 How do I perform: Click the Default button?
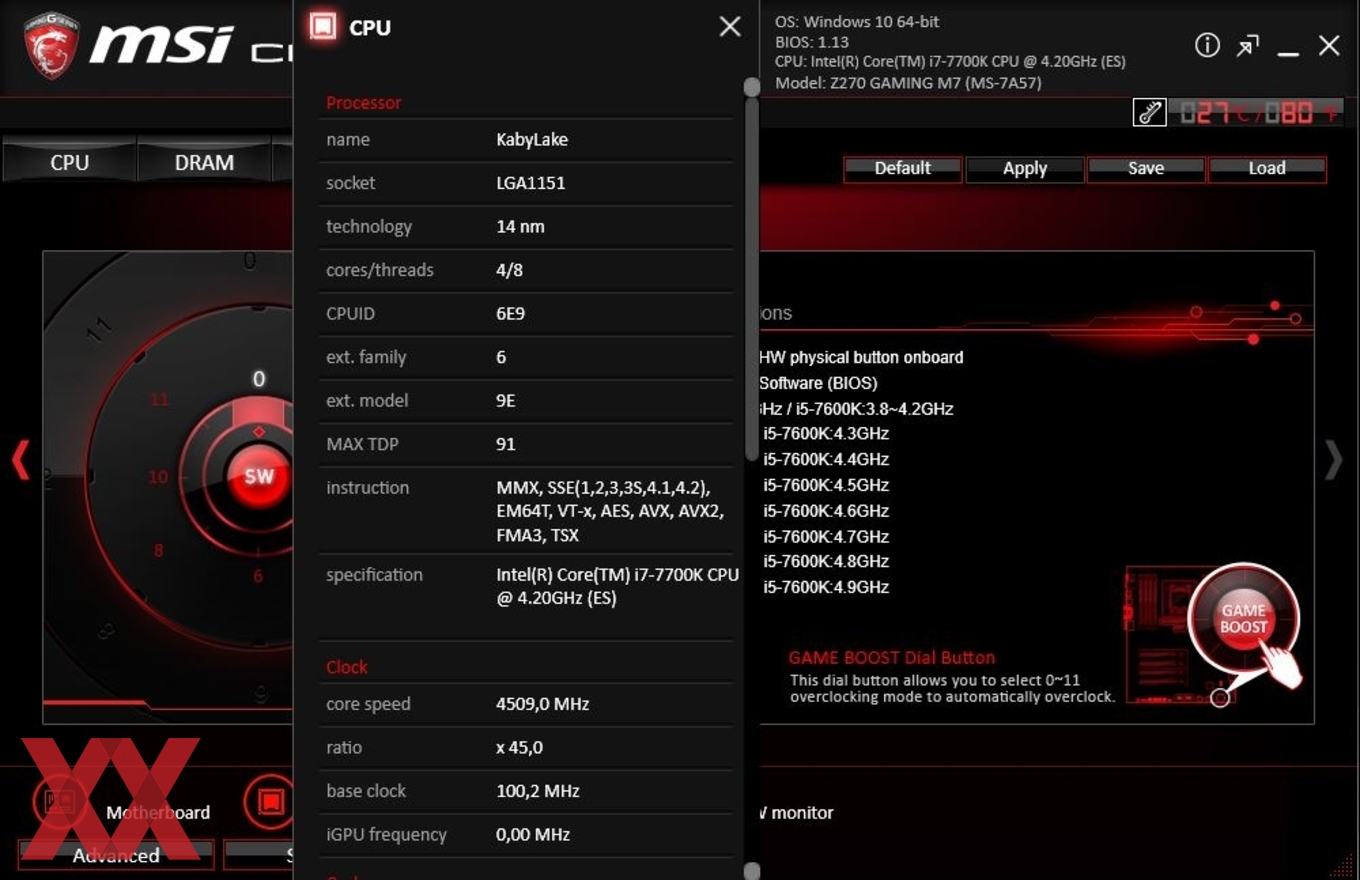pyautogui.click(x=903, y=169)
